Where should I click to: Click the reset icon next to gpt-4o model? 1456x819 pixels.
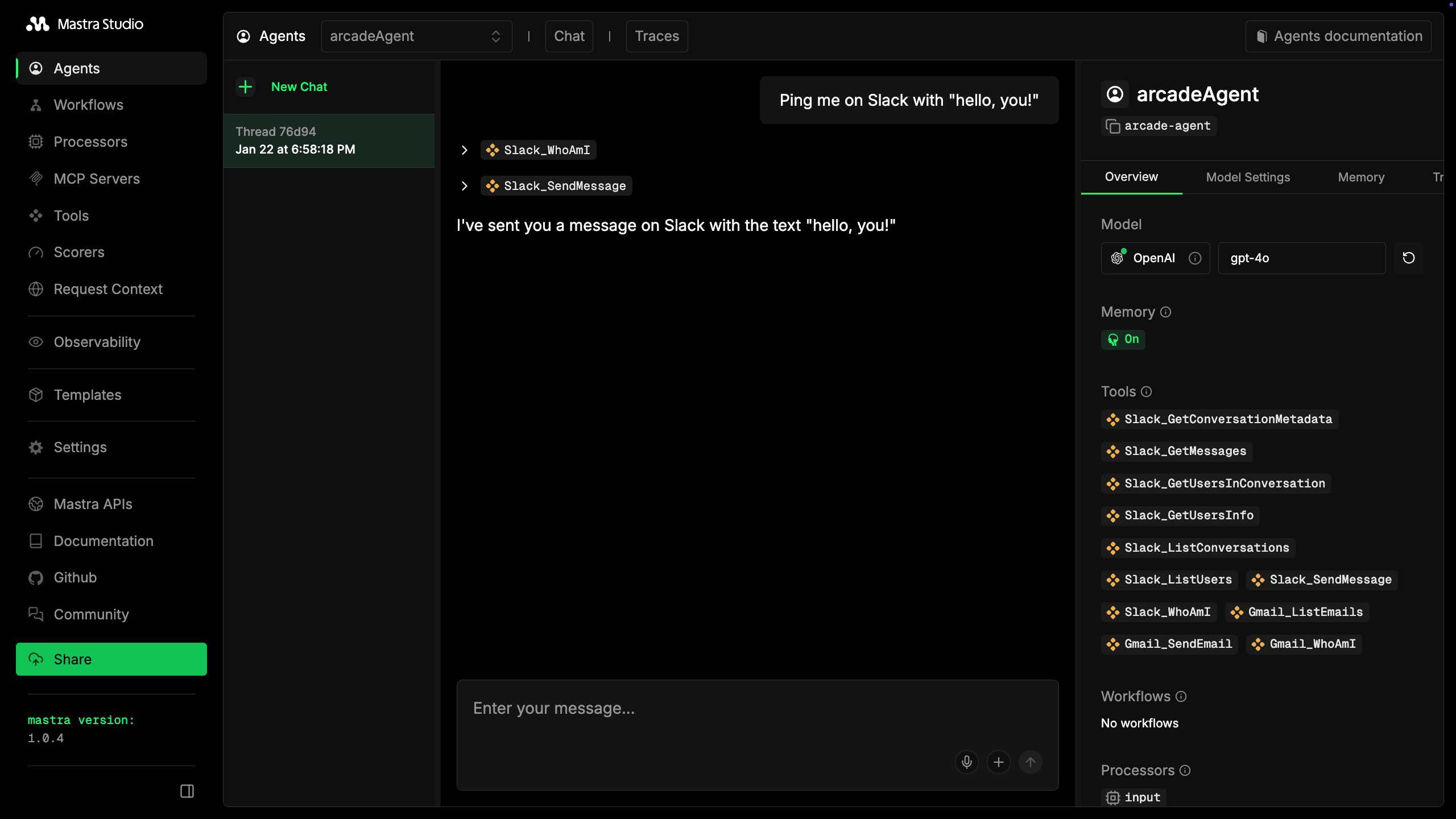[x=1409, y=258]
